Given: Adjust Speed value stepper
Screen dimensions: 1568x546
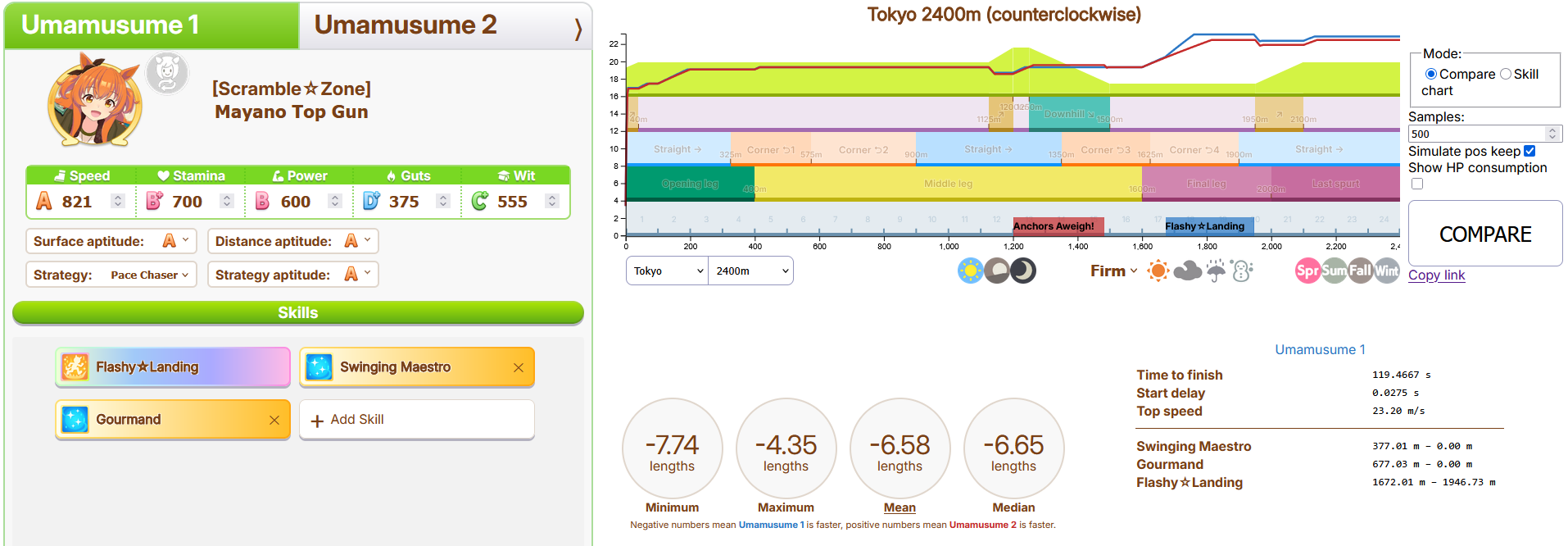Looking at the screenshot, I should click(x=118, y=201).
